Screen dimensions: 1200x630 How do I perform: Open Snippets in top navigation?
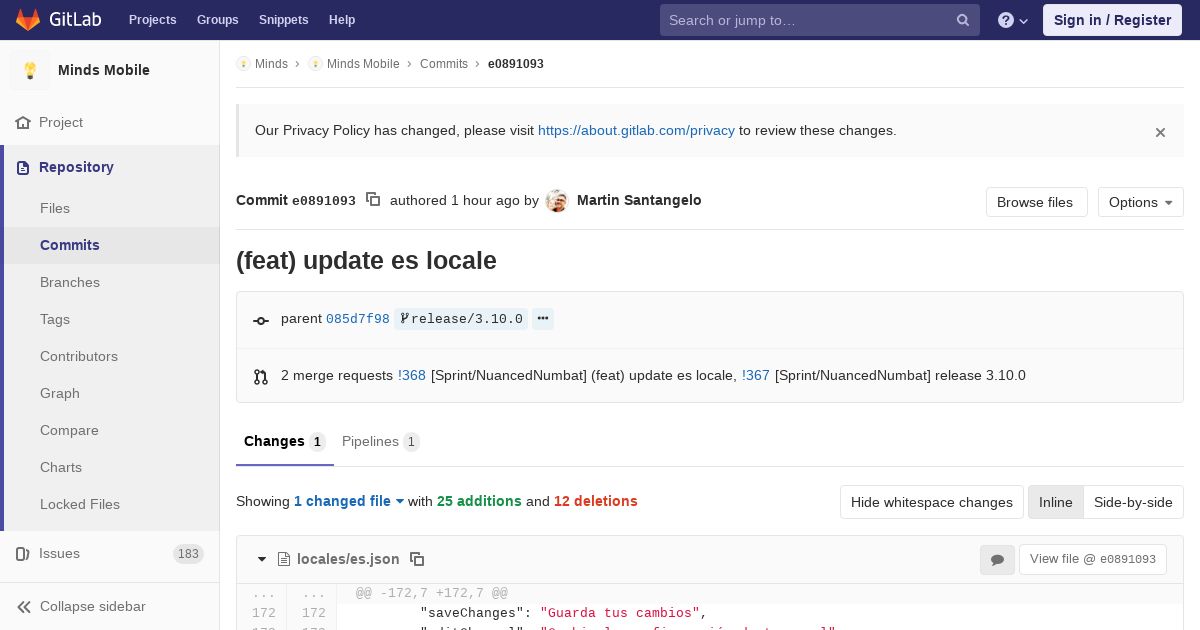coord(283,20)
